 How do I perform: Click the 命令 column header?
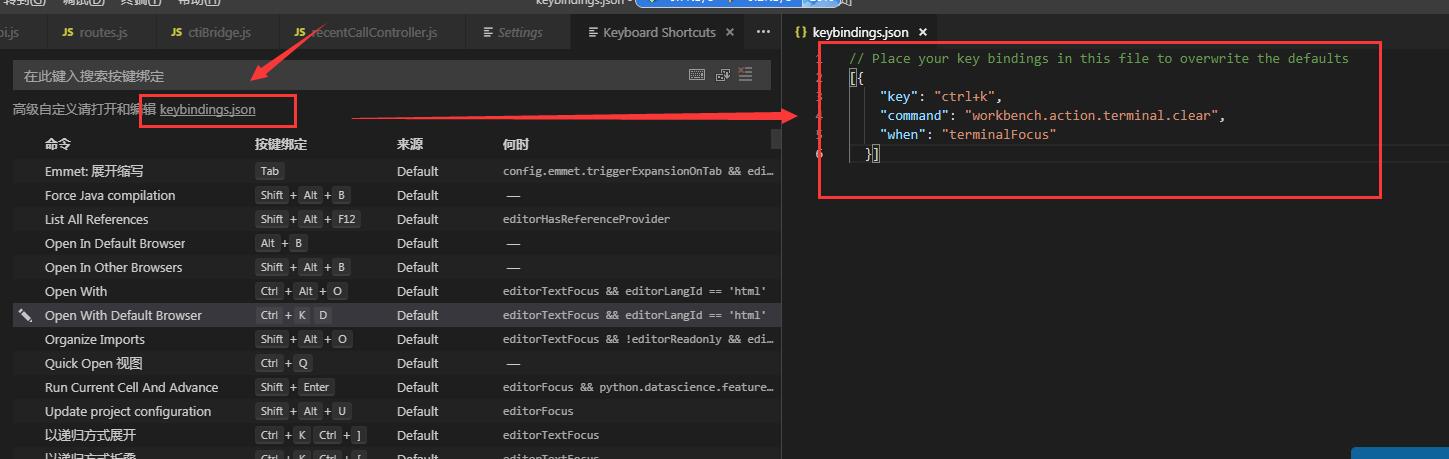click(x=58, y=145)
